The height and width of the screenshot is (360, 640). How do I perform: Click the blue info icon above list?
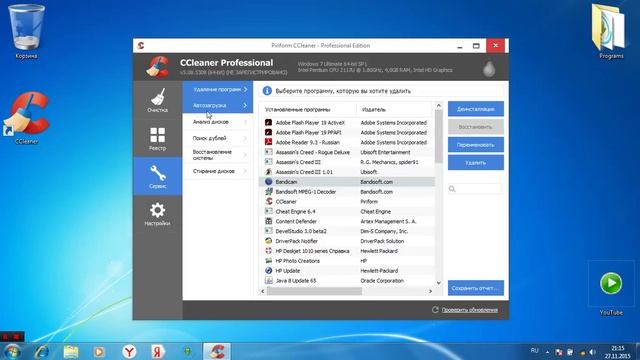[267, 91]
